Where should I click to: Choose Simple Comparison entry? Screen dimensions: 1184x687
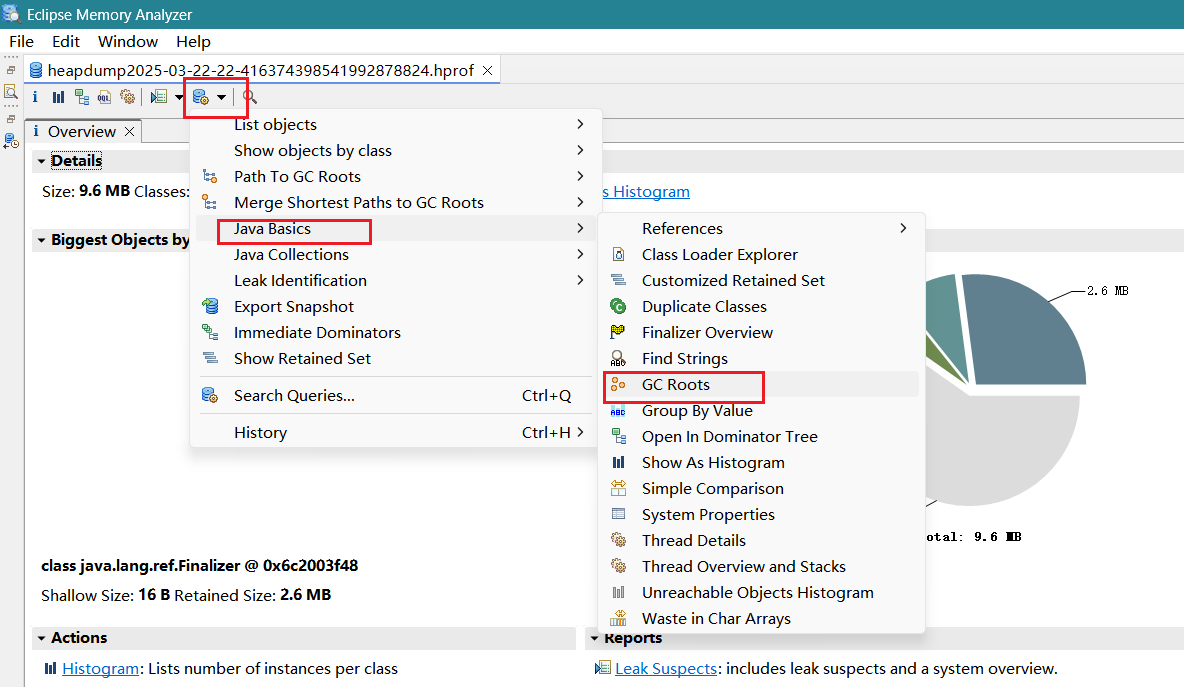click(762, 488)
